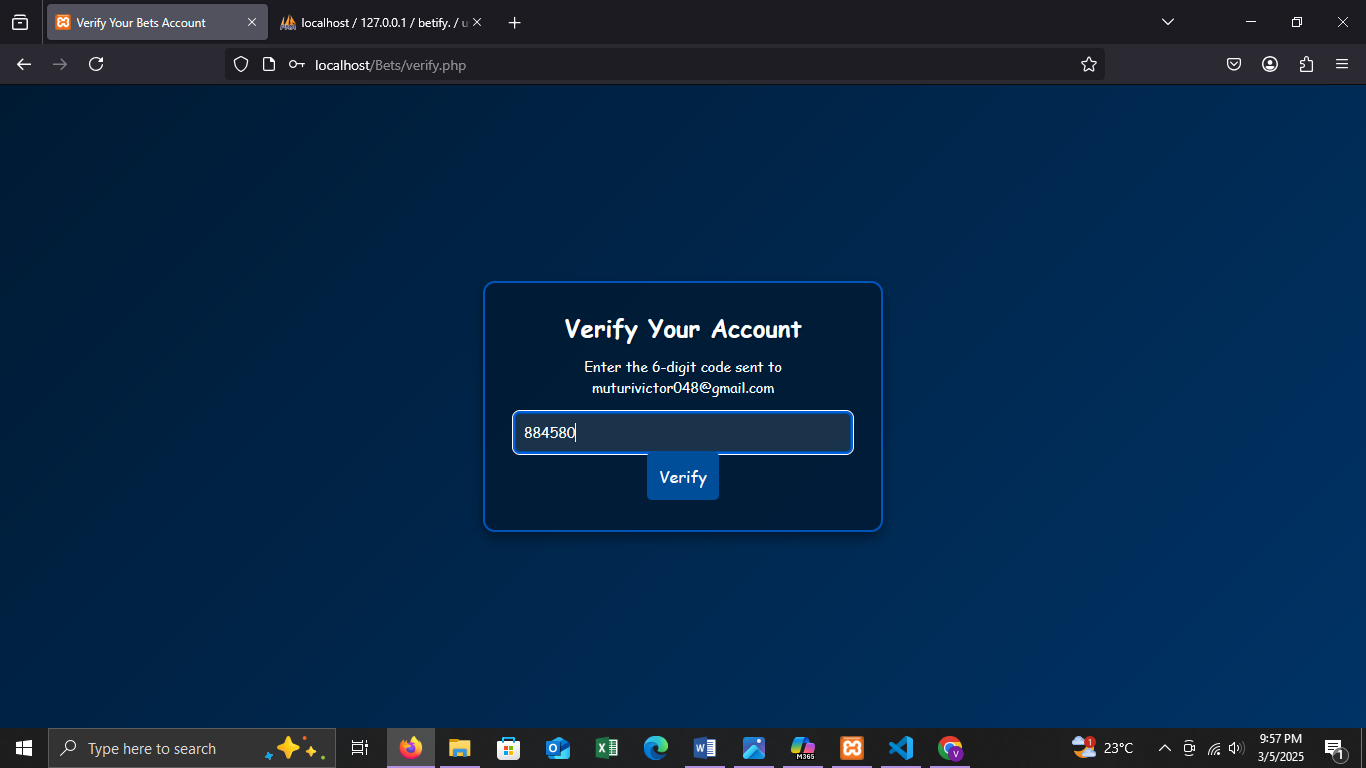The width and height of the screenshot is (1366, 768).
Task: Click the Meet Now tray icon
Action: click(x=1189, y=748)
